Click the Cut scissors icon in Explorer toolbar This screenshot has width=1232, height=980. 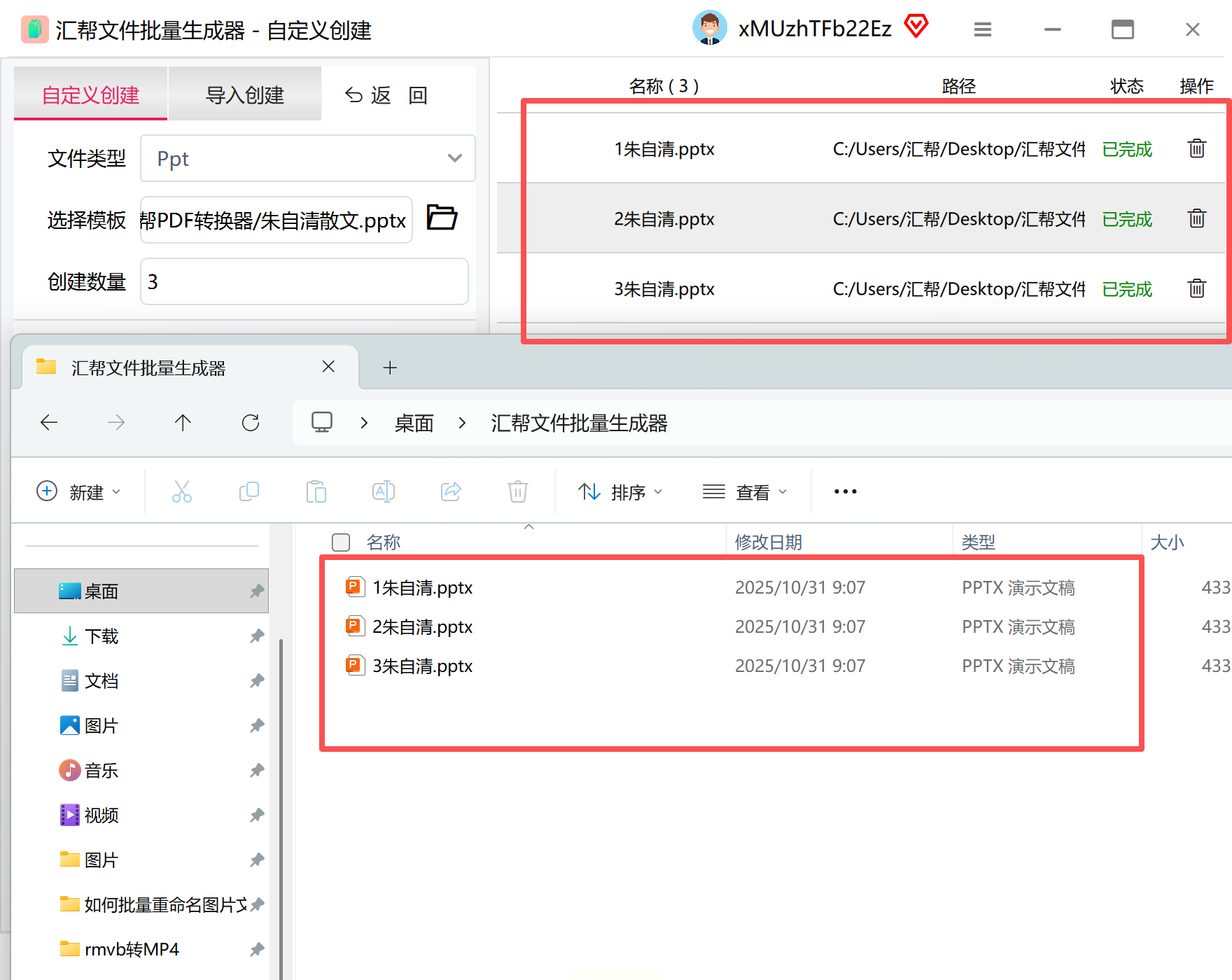click(182, 491)
